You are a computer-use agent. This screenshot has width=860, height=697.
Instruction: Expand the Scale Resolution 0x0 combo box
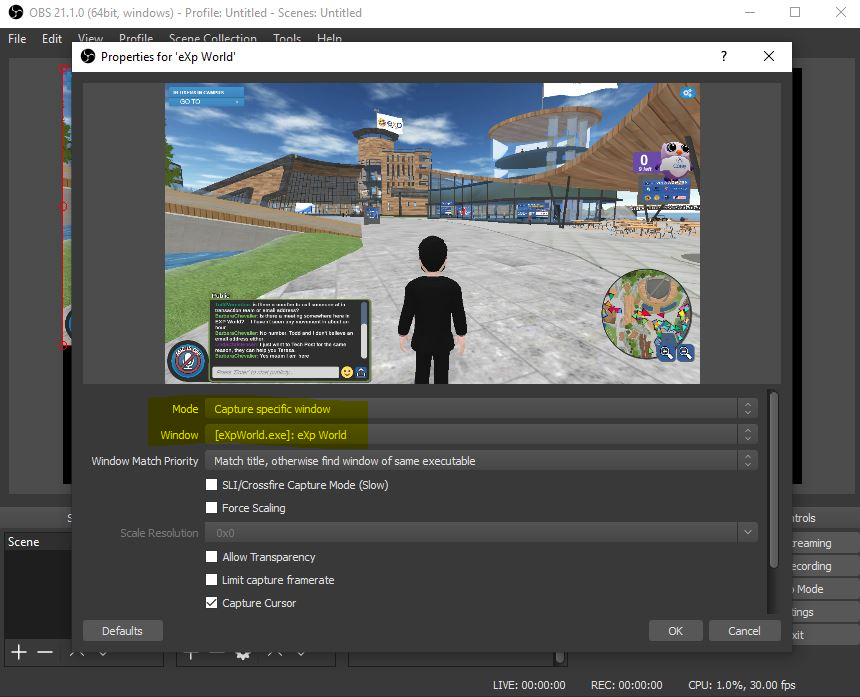[481, 532]
